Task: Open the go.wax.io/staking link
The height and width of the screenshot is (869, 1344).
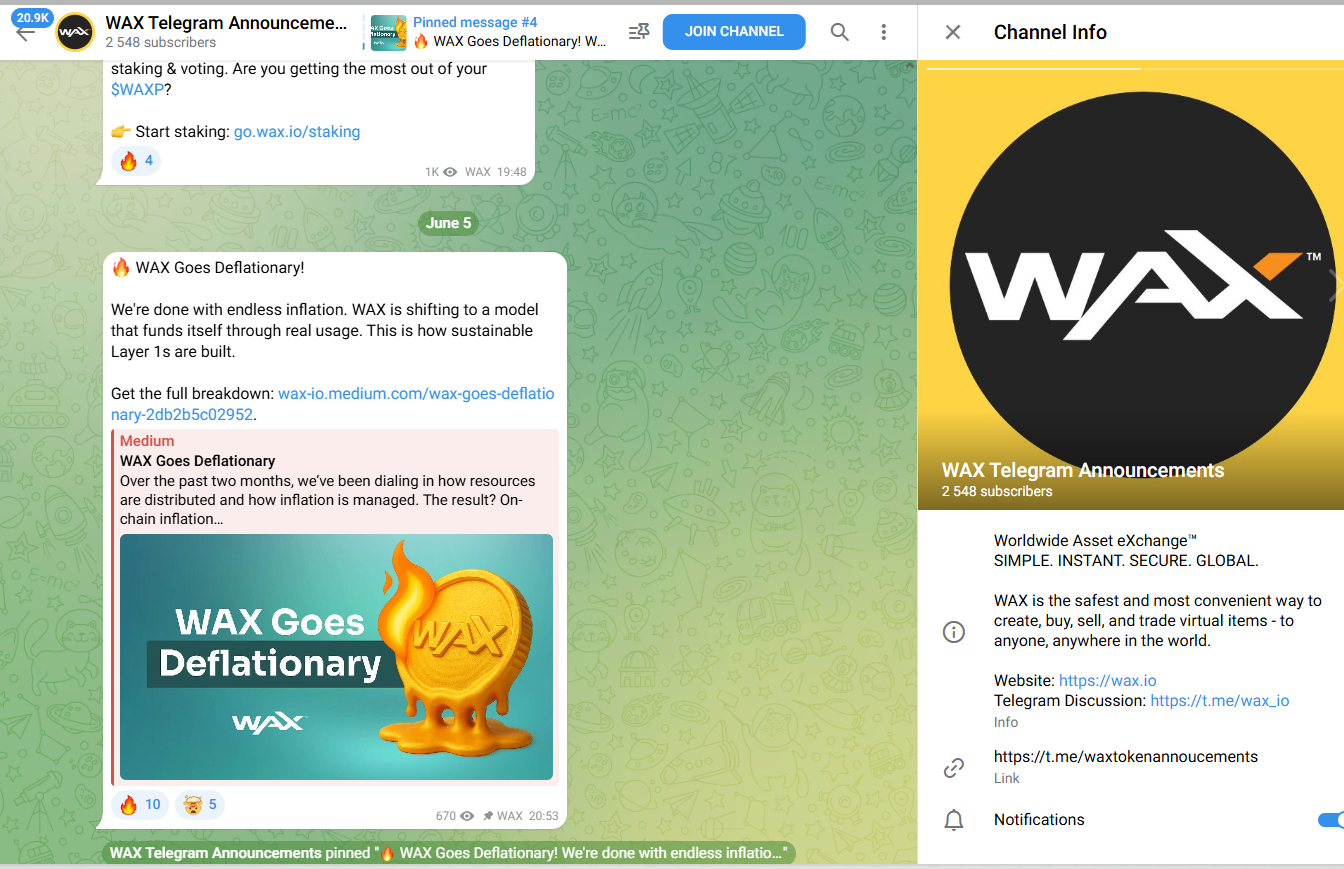Action: pos(297,131)
